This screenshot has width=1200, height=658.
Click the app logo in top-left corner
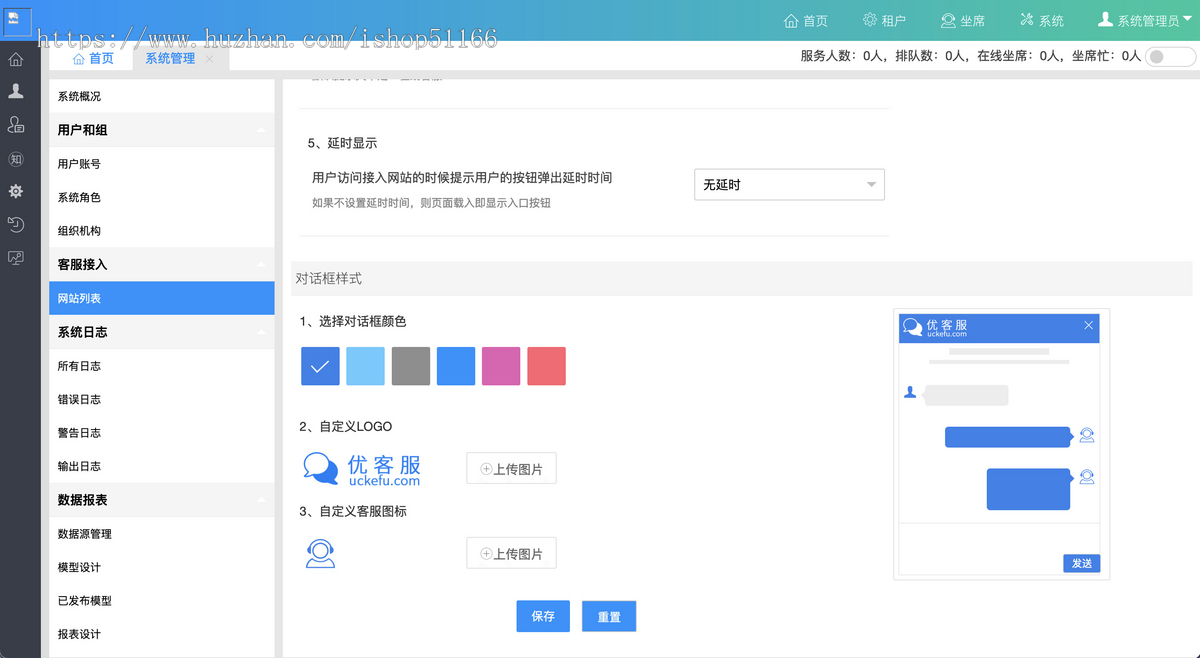(19, 20)
